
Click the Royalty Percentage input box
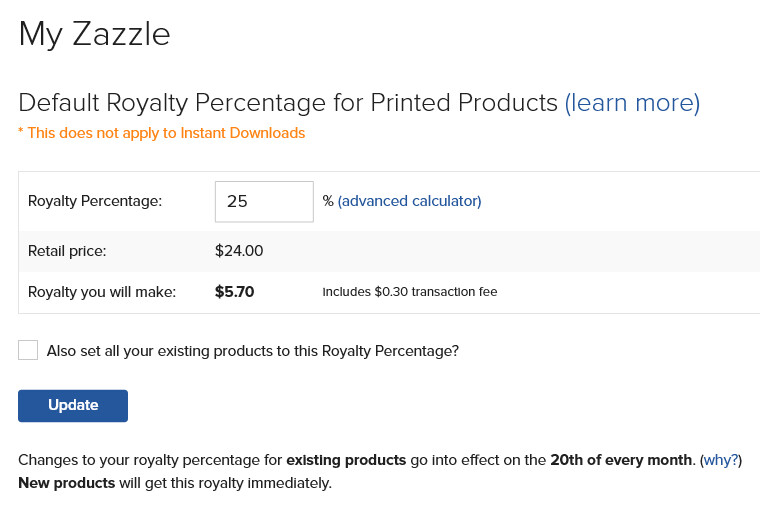tap(264, 202)
